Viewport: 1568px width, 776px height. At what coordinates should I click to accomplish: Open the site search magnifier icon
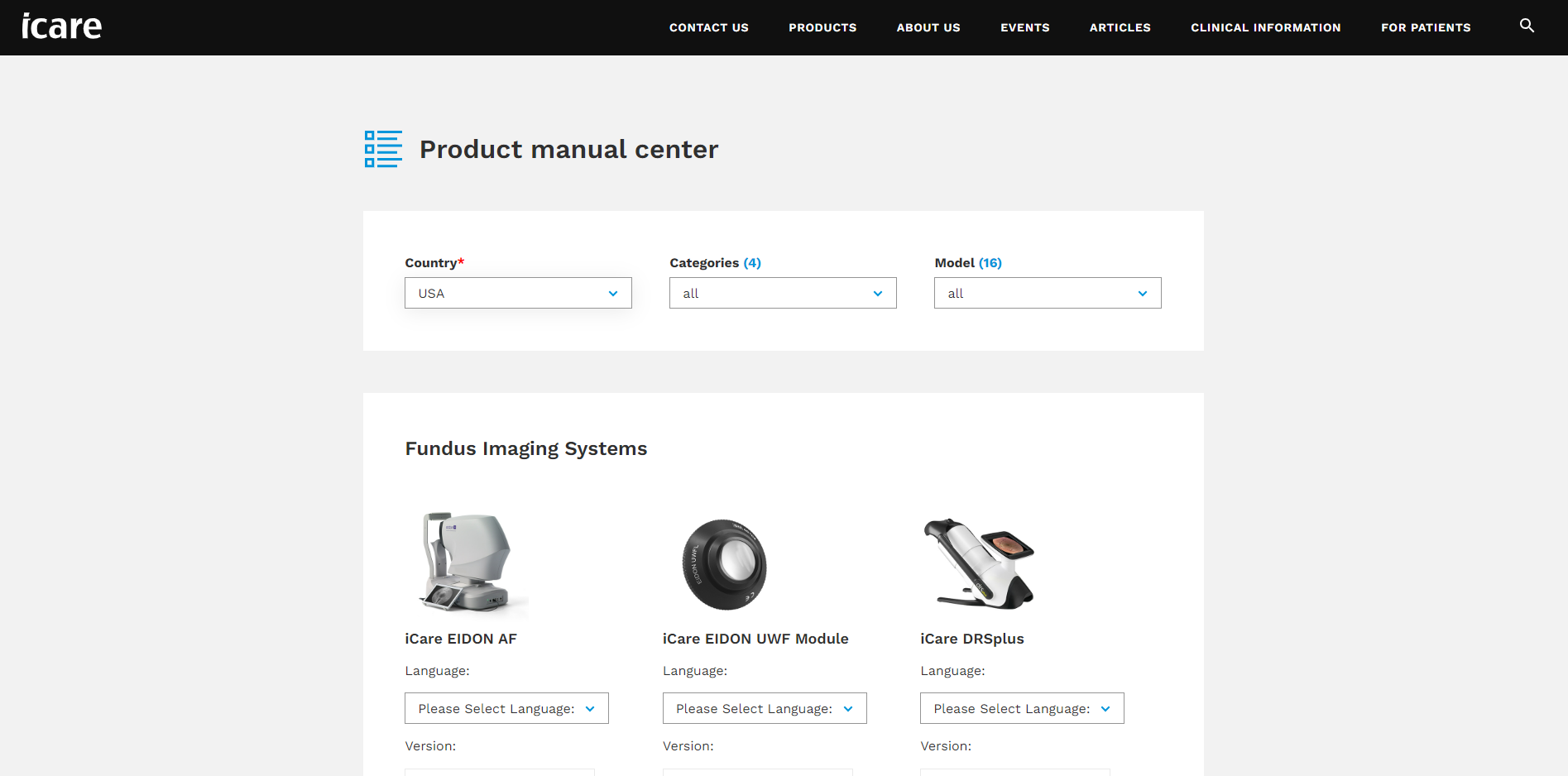1527,26
